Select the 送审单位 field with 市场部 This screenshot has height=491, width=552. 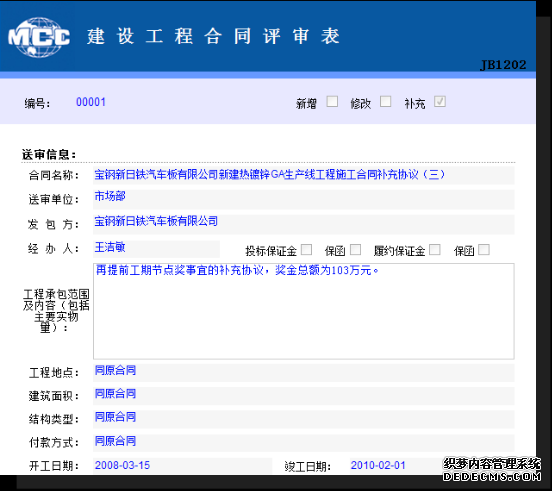tap(303, 199)
